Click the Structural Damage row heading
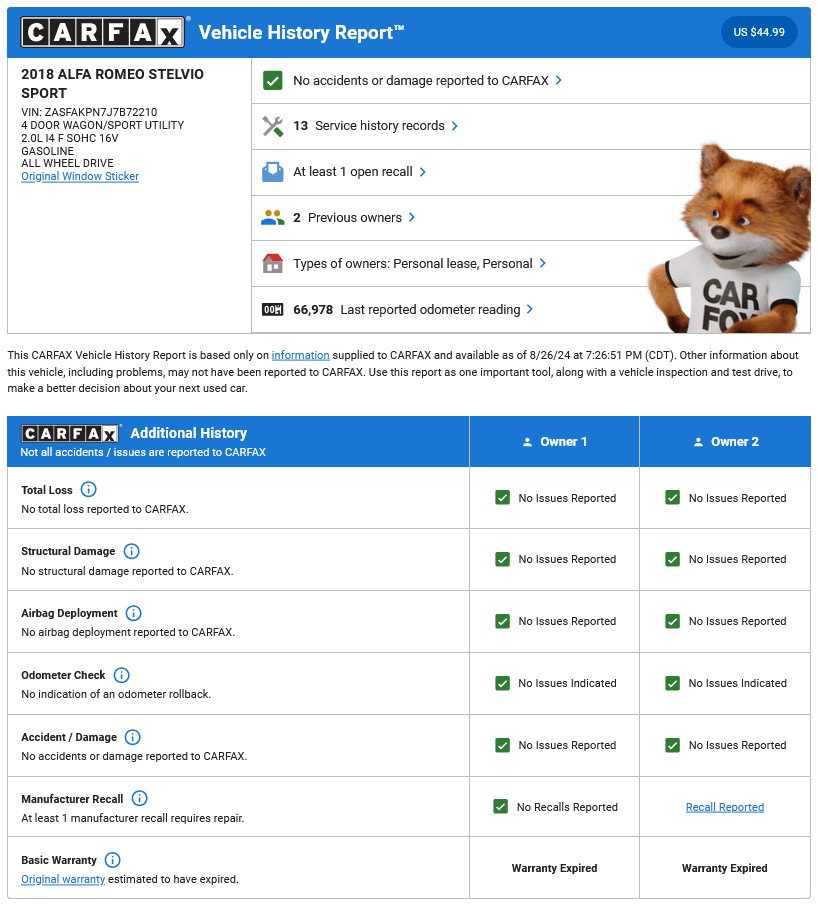The width and height of the screenshot is (818, 906). tap(68, 551)
